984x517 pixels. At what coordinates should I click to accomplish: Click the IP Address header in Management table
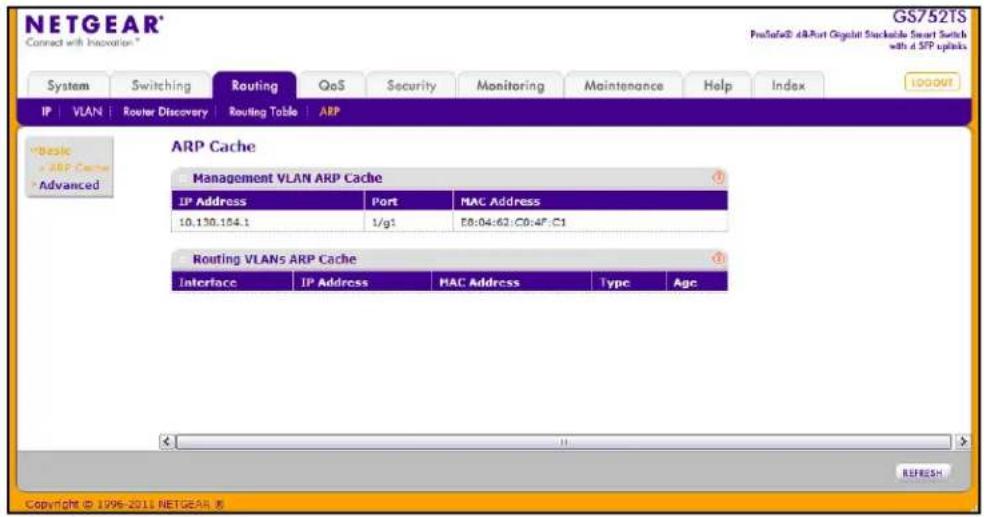(x=268, y=201)
